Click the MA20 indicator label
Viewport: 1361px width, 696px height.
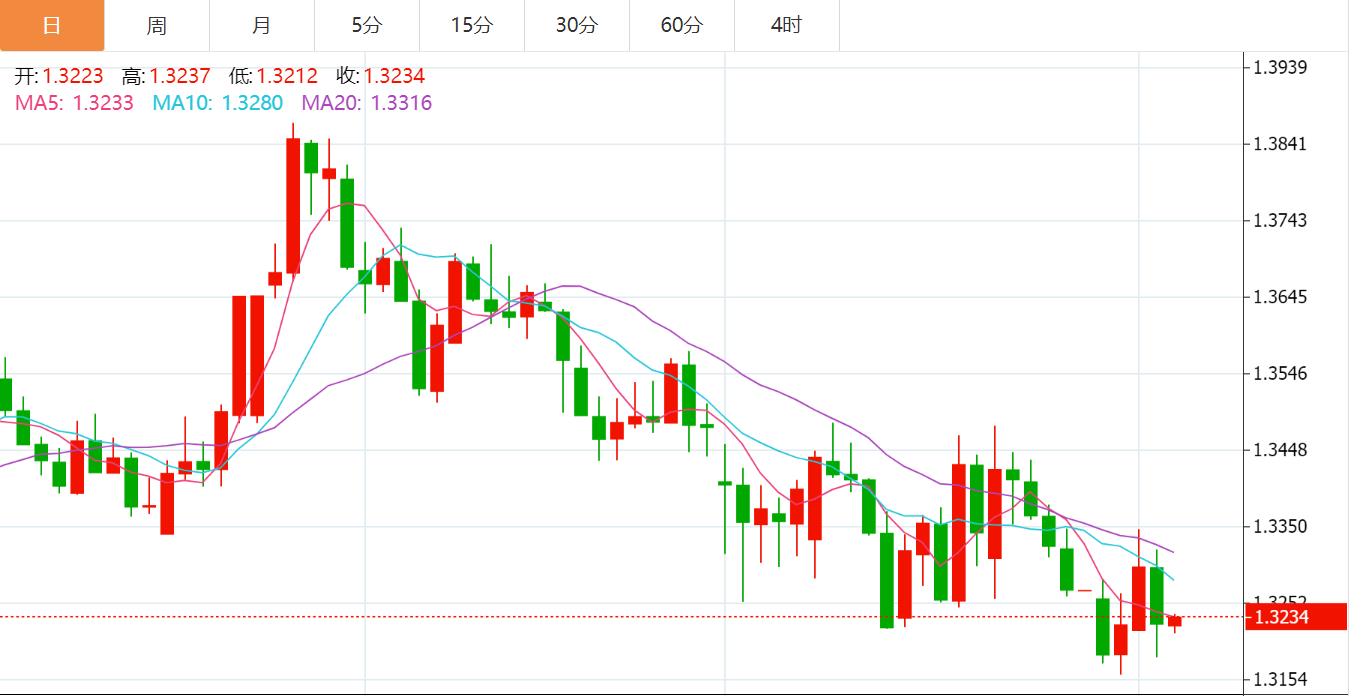(367, 103)
